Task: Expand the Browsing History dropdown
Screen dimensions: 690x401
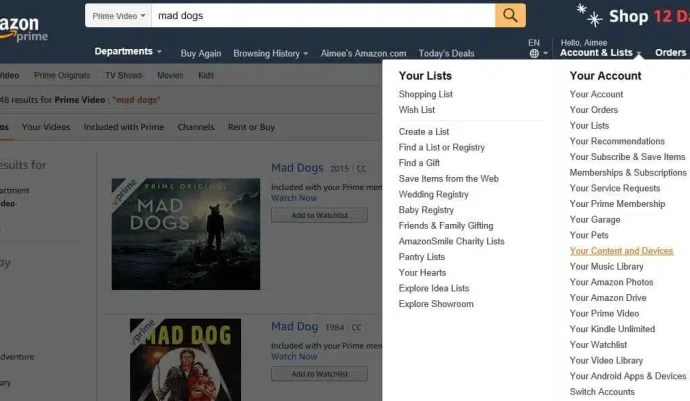Action: [x=271, y=53]
